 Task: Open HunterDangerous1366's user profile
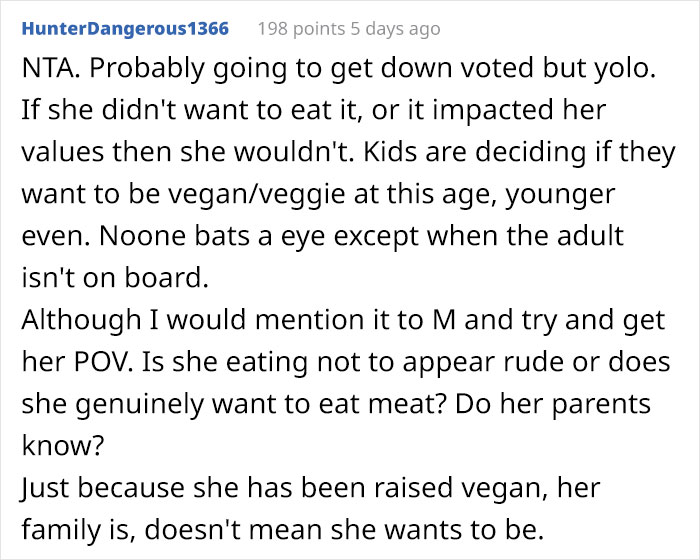point(125,29)
